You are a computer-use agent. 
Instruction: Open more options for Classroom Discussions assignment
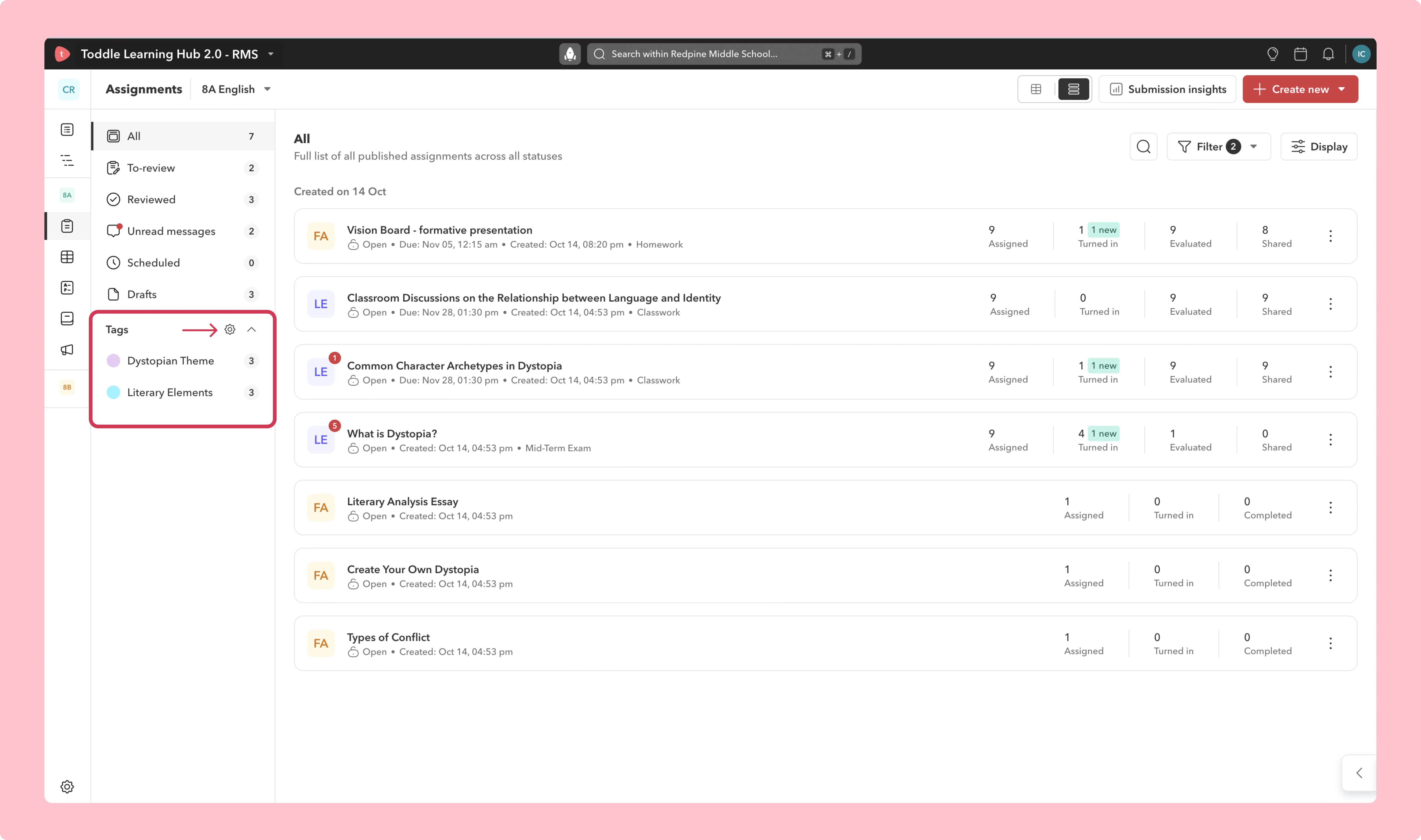coord(1331,304)
